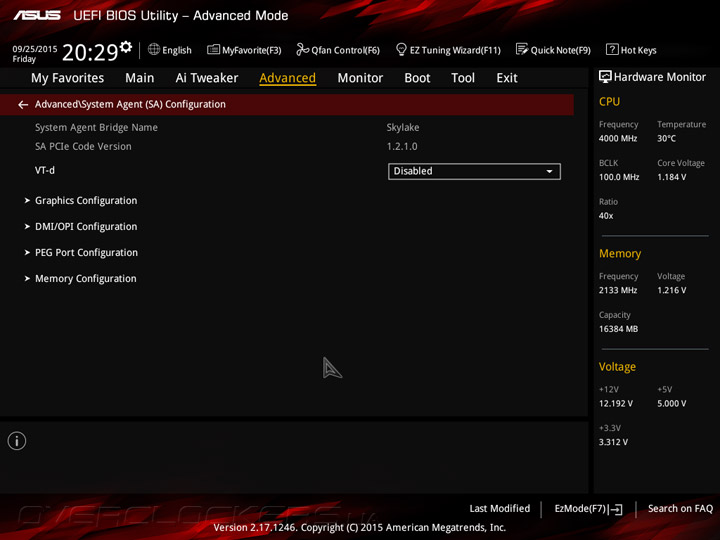Click the 40x ratio value
Viewport: 720px width, 540px height.
click(606, 216)
